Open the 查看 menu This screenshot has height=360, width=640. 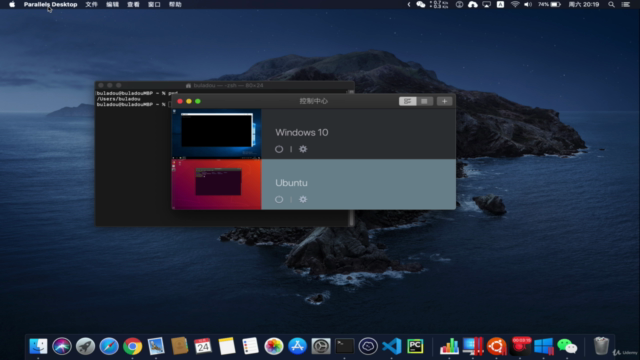click(x=133, y=4)
